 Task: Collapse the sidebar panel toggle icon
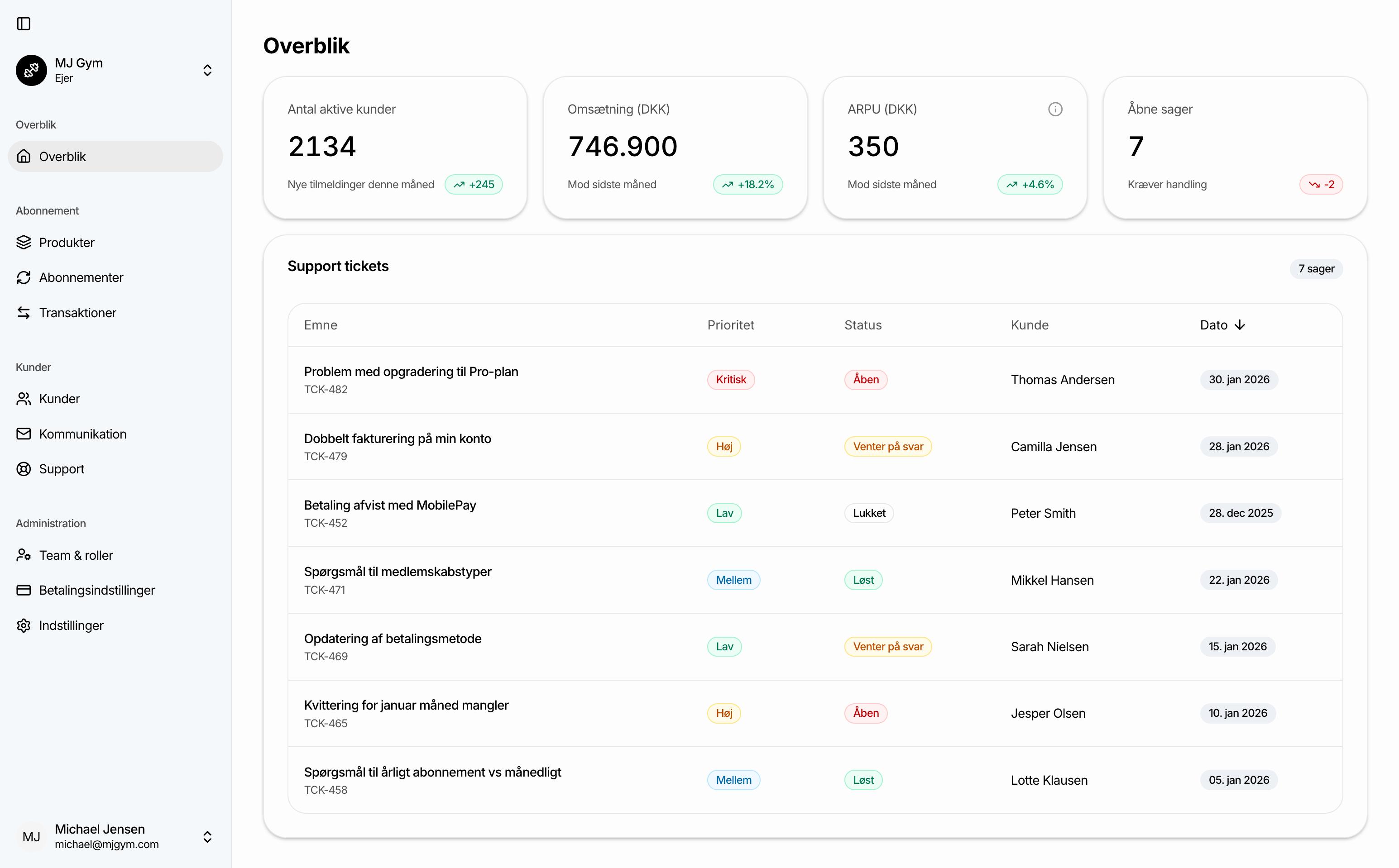point(24,24)
